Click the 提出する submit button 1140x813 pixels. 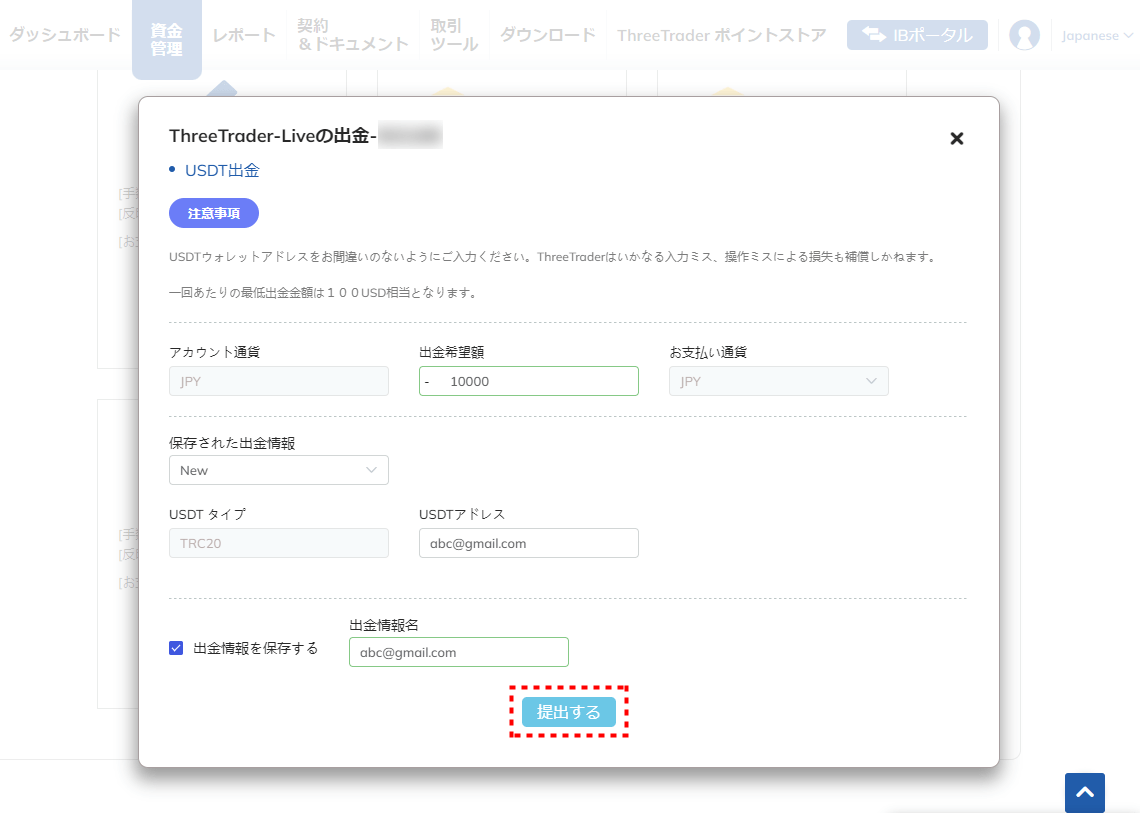point(569,712)
